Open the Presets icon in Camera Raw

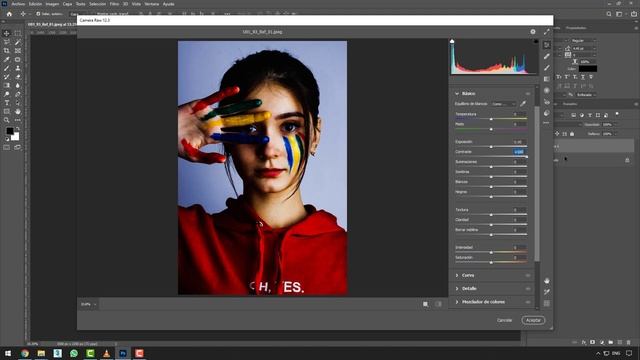(x=547, y=113)
